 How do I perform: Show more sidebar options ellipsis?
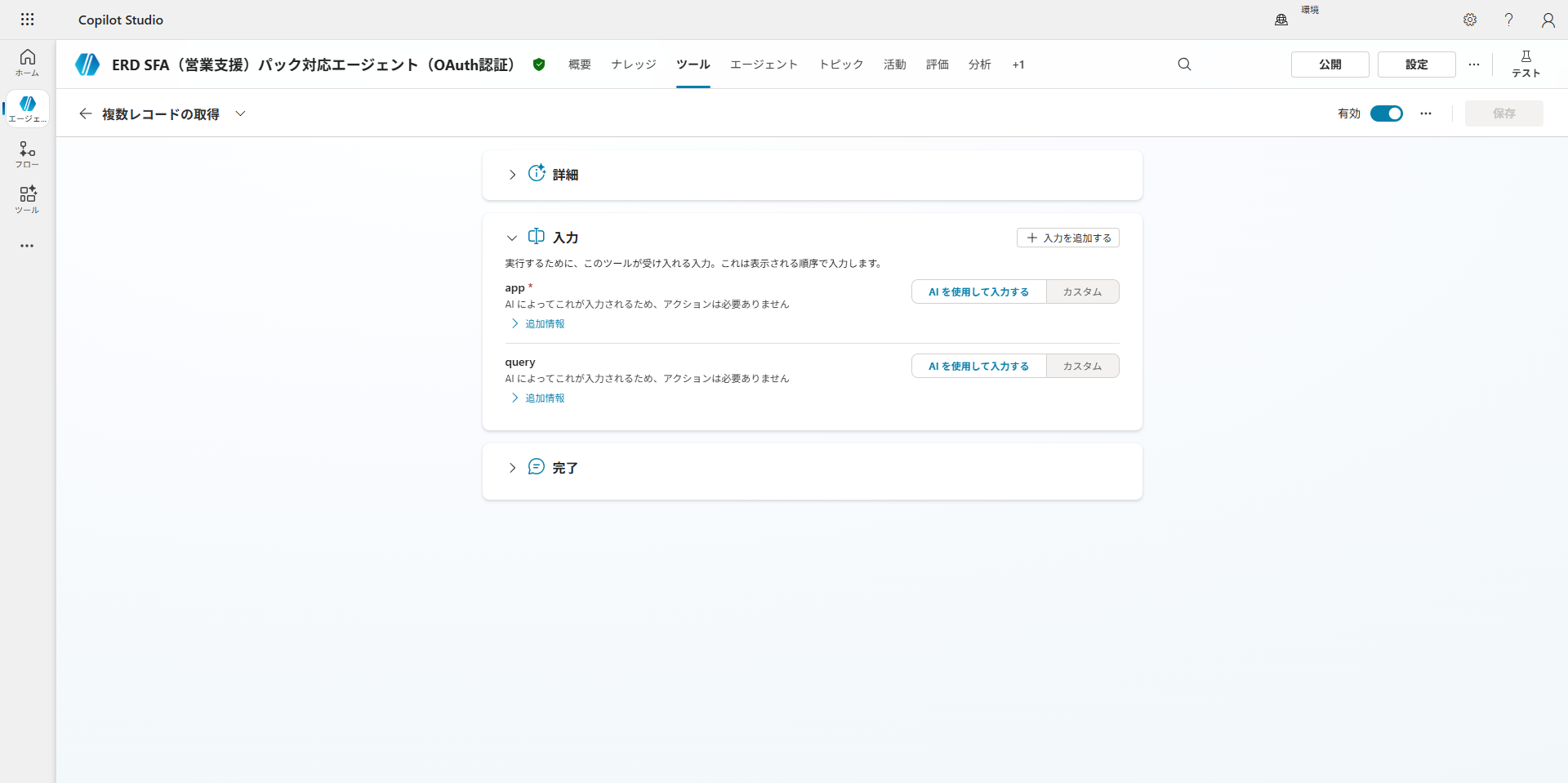tap(27, 246)
